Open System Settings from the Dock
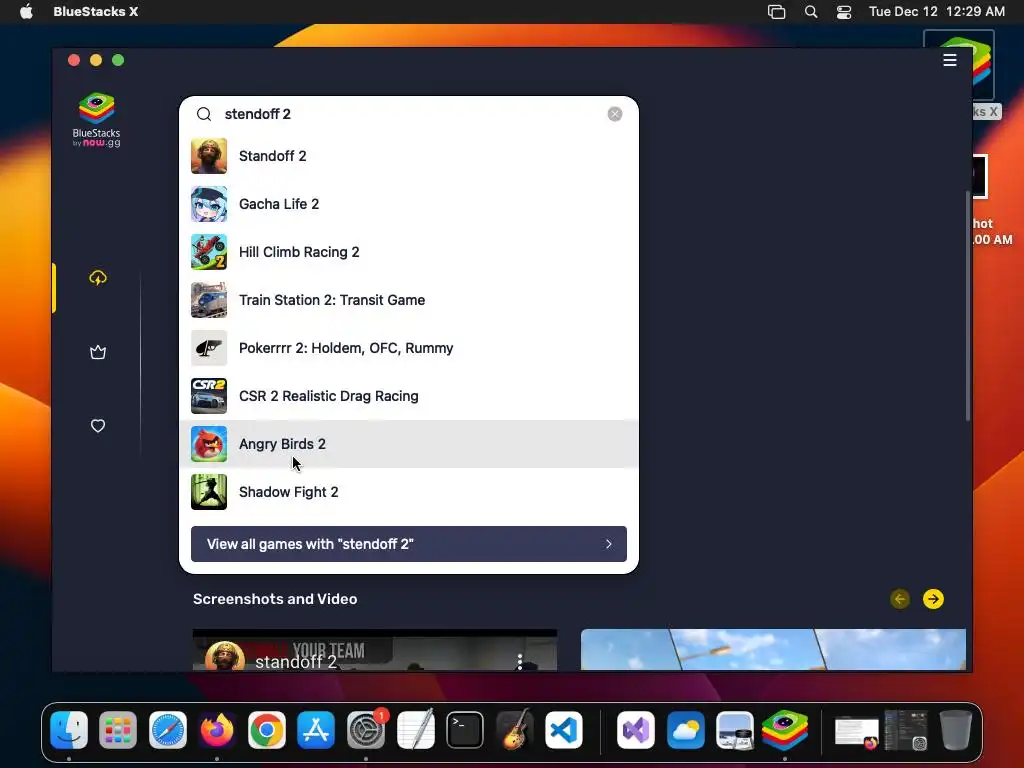Viewport: 1024px width, 768px height. [366, 729]
